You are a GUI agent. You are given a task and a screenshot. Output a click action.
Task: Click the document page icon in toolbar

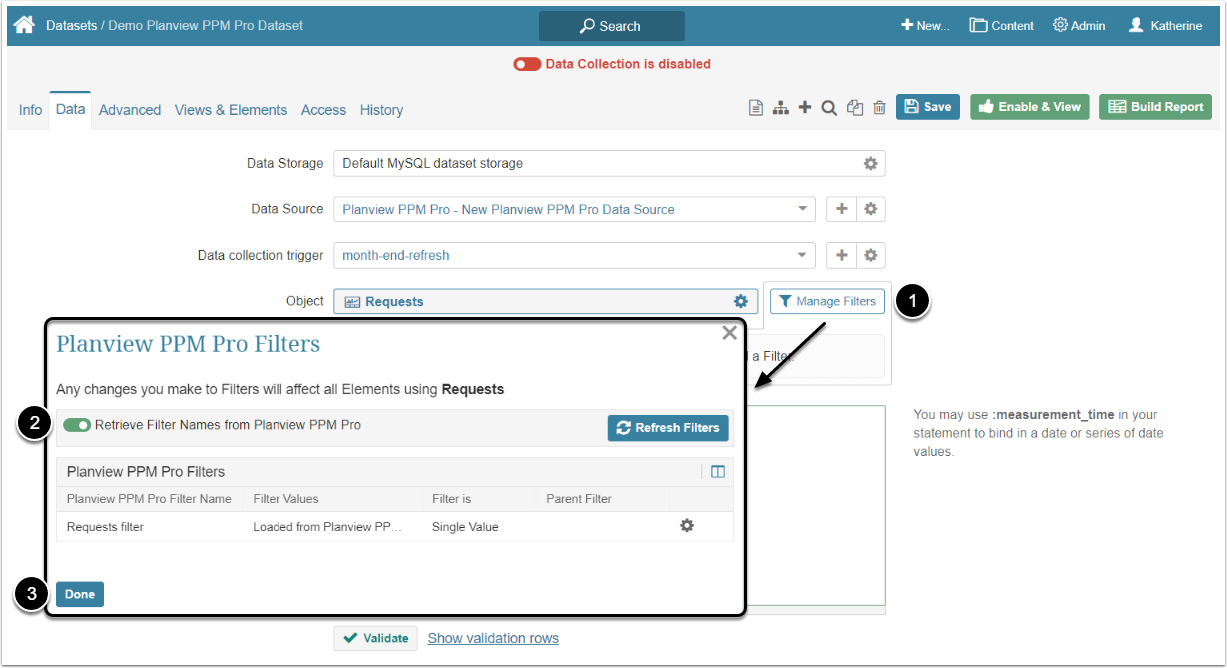757,107
